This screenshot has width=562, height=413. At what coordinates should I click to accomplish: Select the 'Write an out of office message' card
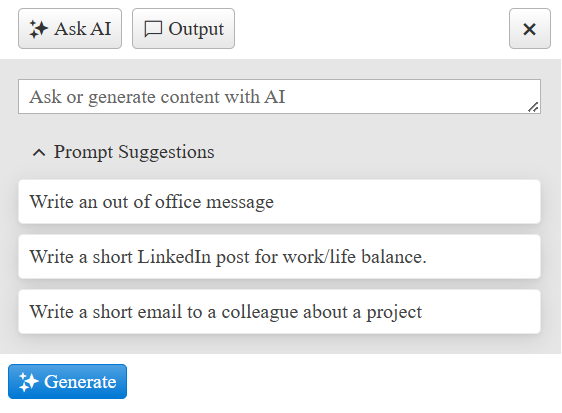click(279, 201)
